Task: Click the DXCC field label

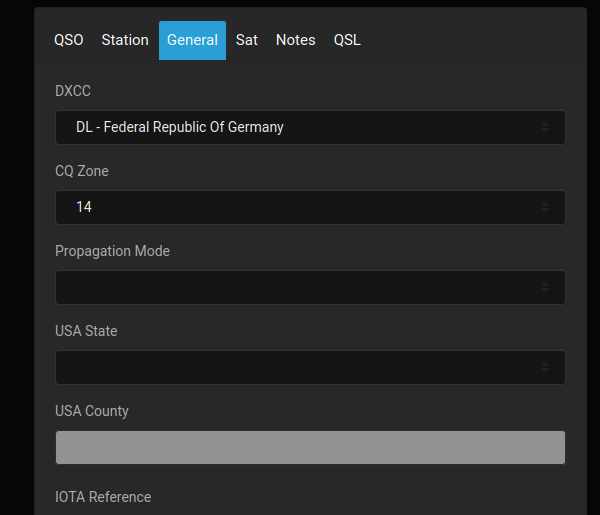Action: (73, 91)
